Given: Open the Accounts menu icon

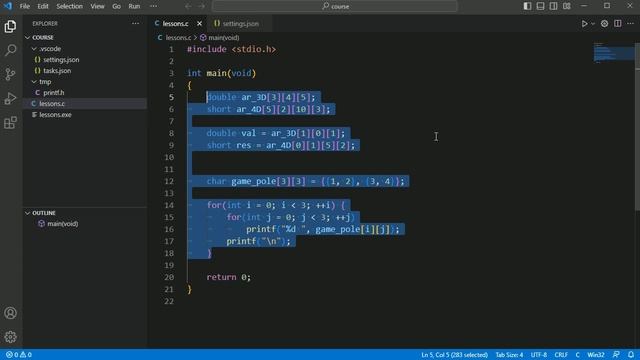Looking at the screenshot, I should 11,313.
